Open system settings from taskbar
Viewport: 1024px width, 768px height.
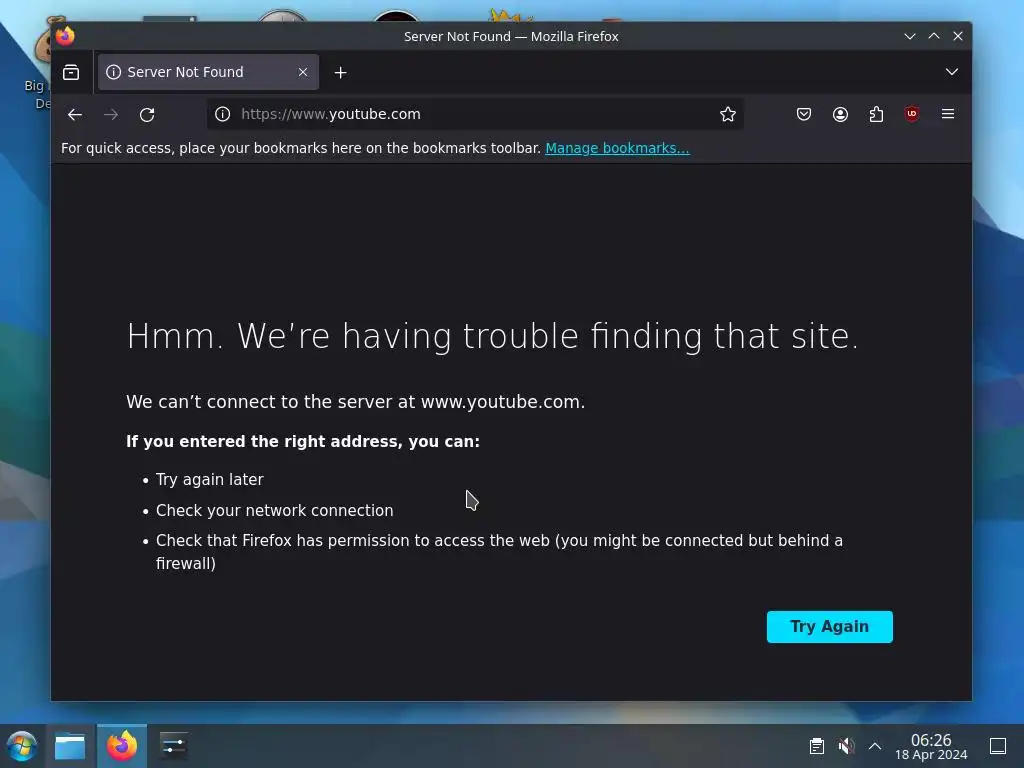[x=173, y=746]
